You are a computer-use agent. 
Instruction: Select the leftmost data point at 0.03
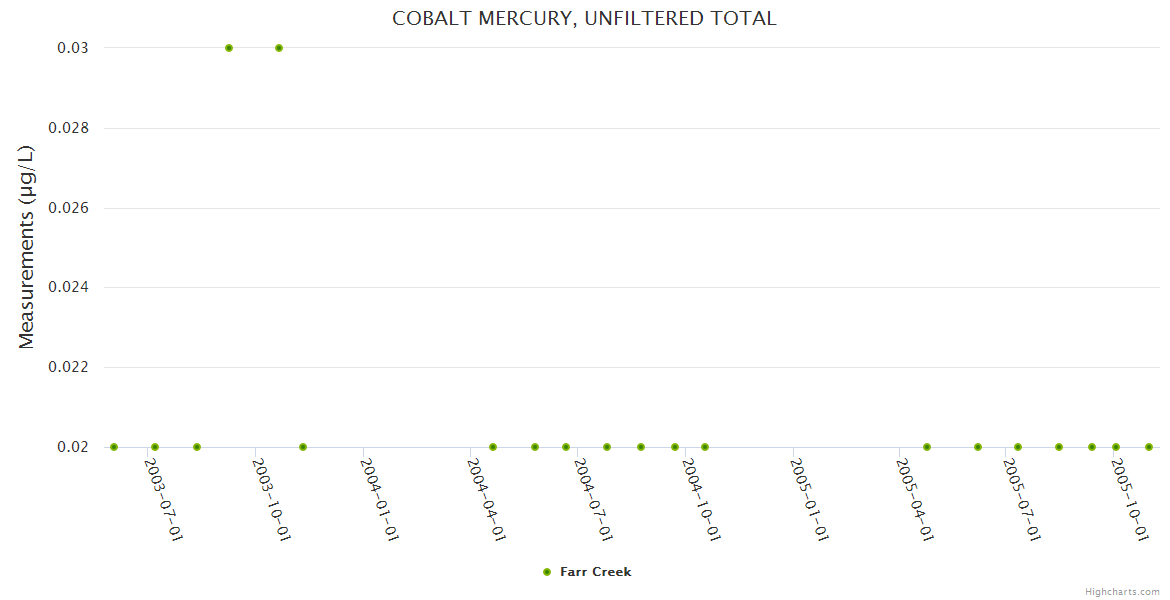229,48
